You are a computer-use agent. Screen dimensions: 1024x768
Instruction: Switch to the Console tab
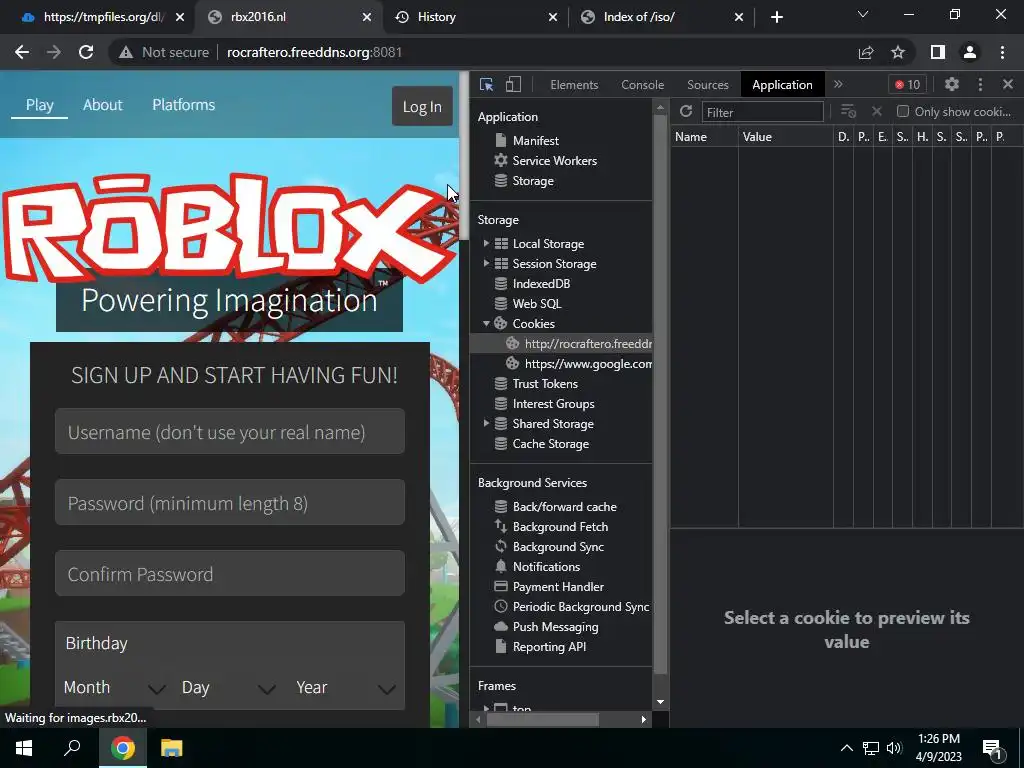pyautogui.click(x=643, y=85)
